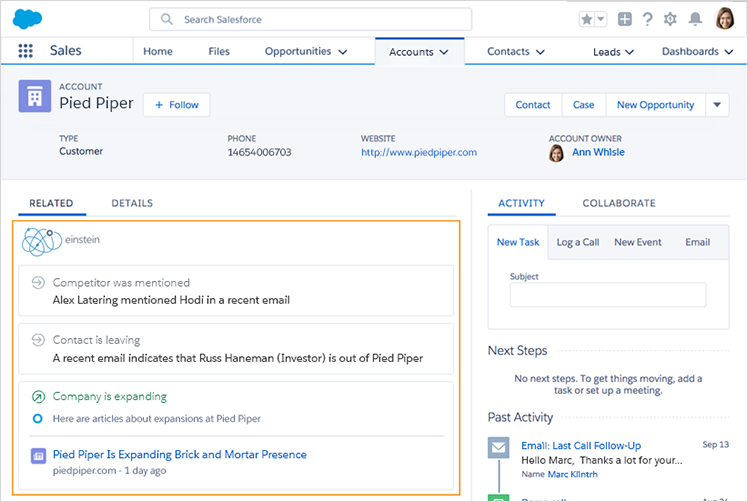Expand the Leads tab chevron
748x502 pixels.
pos(629,52)
